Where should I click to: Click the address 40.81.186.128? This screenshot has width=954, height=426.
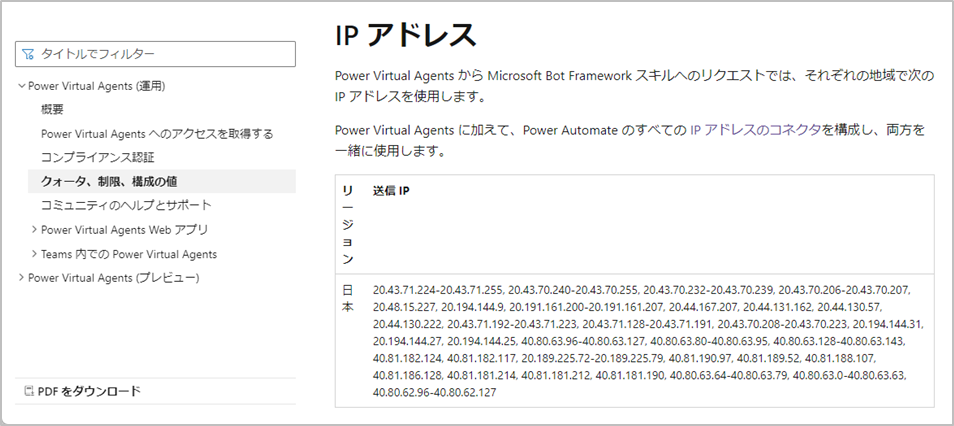tap(407, 376)
